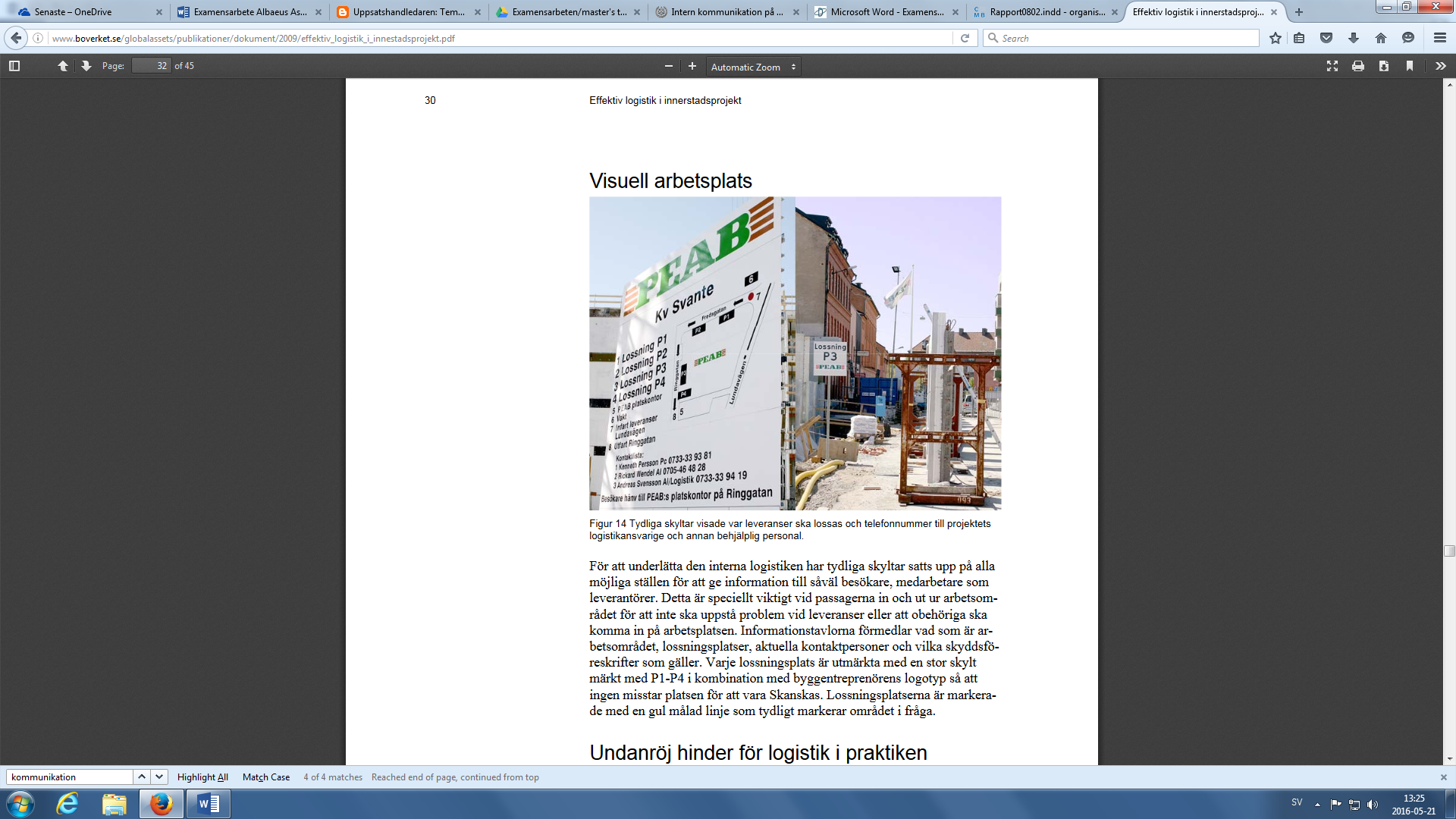Toggle Highlight All in find bar

(x=202, y=777)
